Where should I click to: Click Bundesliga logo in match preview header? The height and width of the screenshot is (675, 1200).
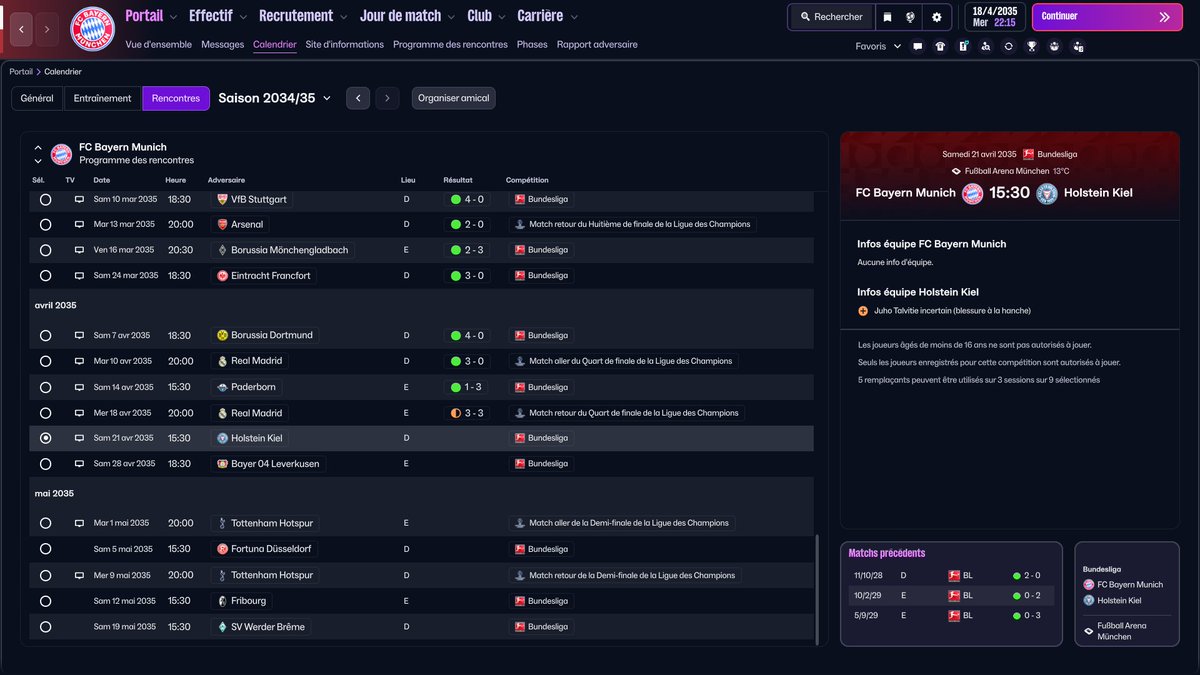point(1028,154)
